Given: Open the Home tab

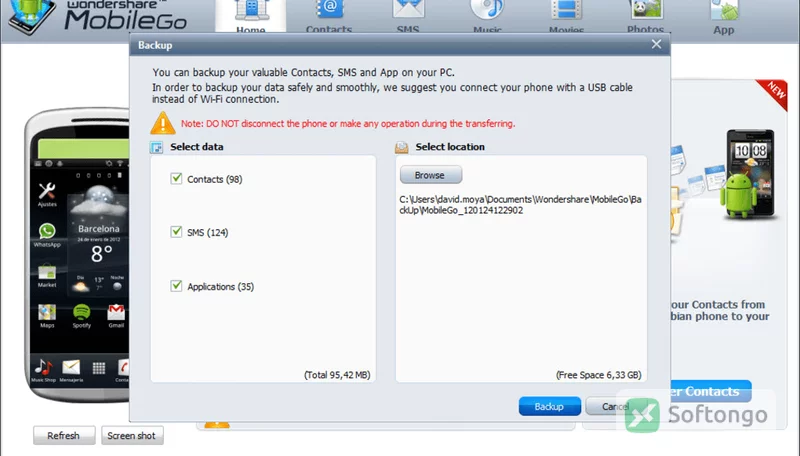Looking at the screenshot, I should tap(251, 16).
